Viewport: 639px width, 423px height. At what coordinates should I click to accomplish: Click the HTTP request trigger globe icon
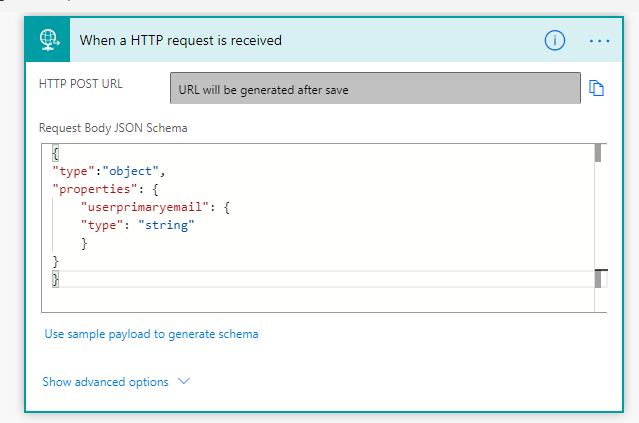click(48, 40)
